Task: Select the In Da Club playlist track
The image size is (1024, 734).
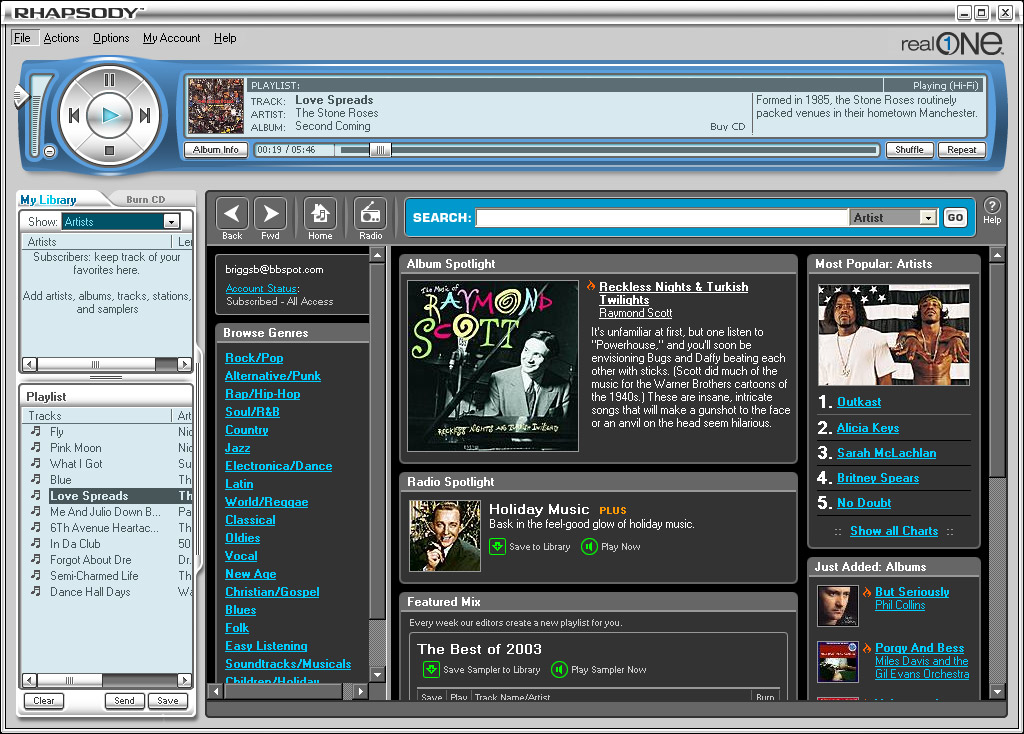Action: point(75,544)
